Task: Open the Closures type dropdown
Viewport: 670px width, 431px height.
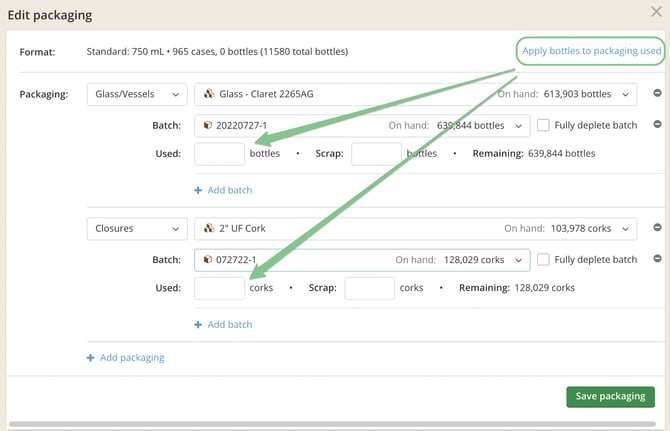Action: (136, 228)
